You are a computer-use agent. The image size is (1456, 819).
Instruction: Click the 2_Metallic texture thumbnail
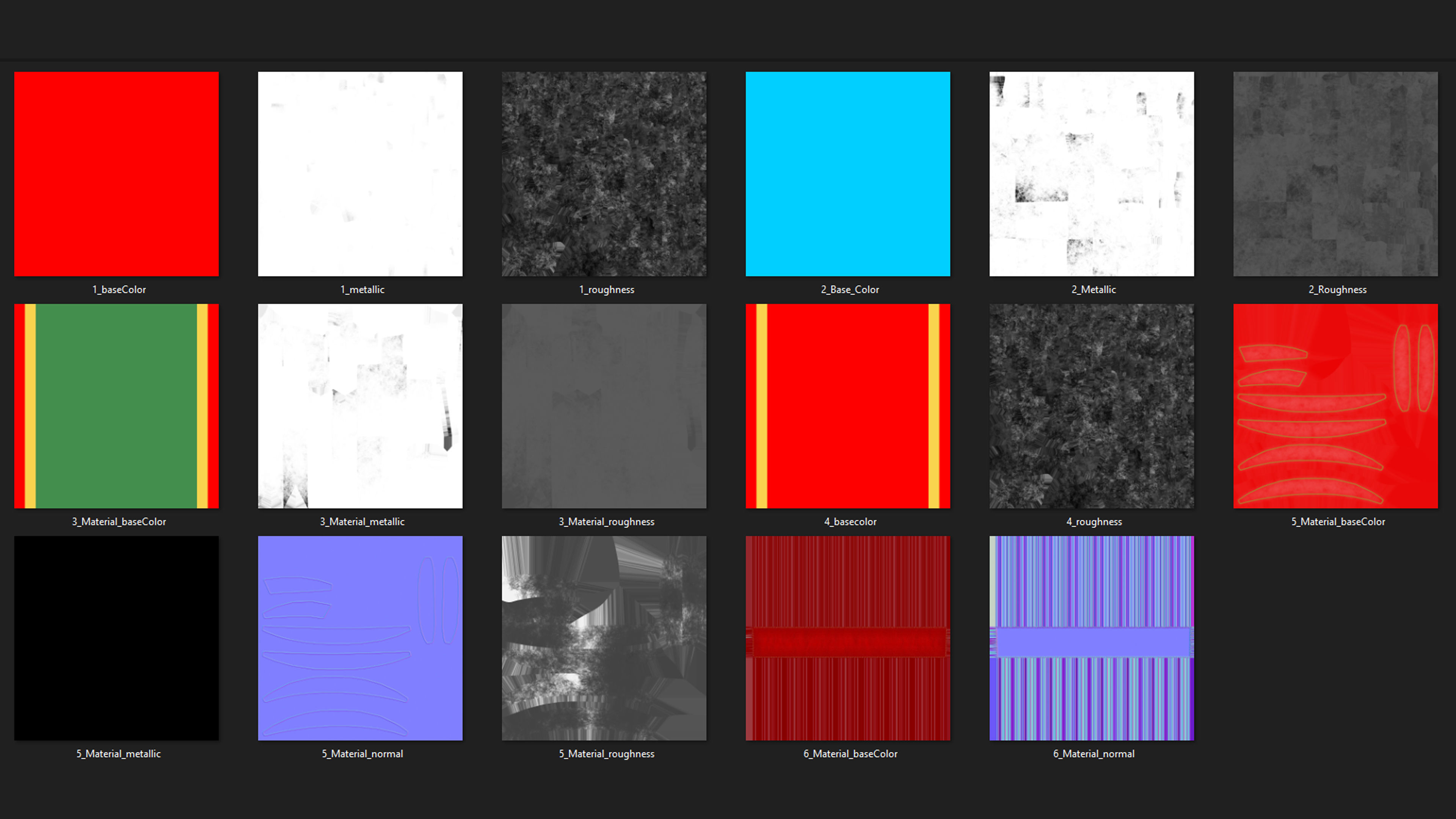pyautogui.click(x=1092, y=174)
